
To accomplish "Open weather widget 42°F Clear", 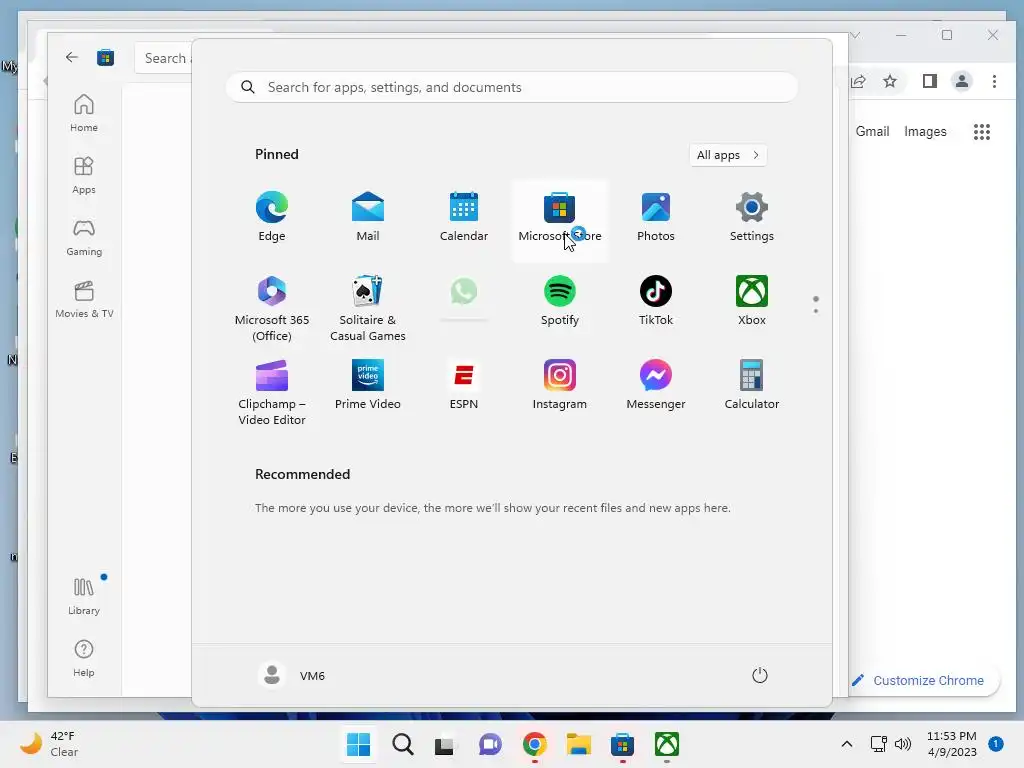I will pyautogui.click(x=50, y=744).
